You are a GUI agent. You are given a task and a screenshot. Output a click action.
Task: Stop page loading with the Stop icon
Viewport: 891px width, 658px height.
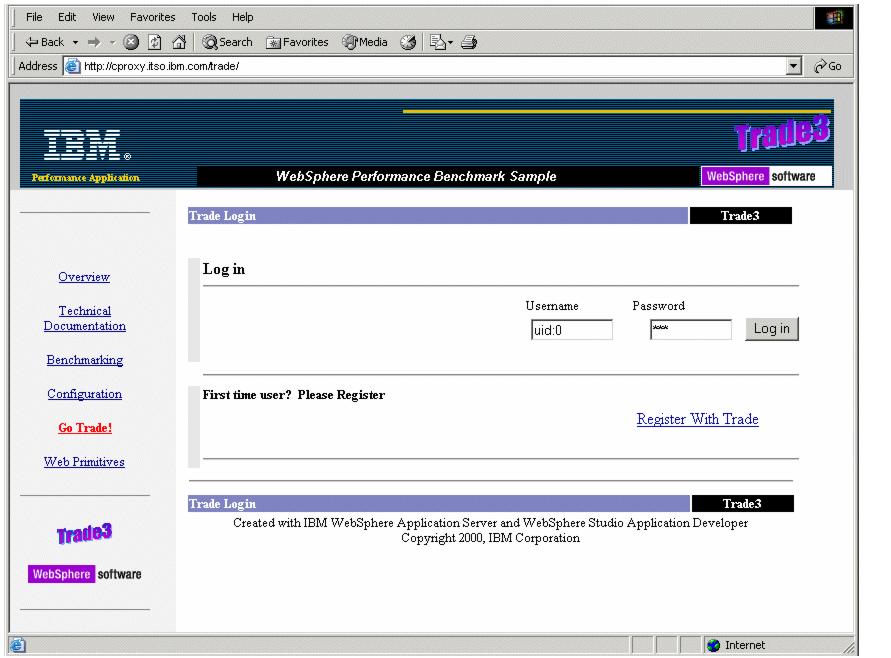click(131, 42)
